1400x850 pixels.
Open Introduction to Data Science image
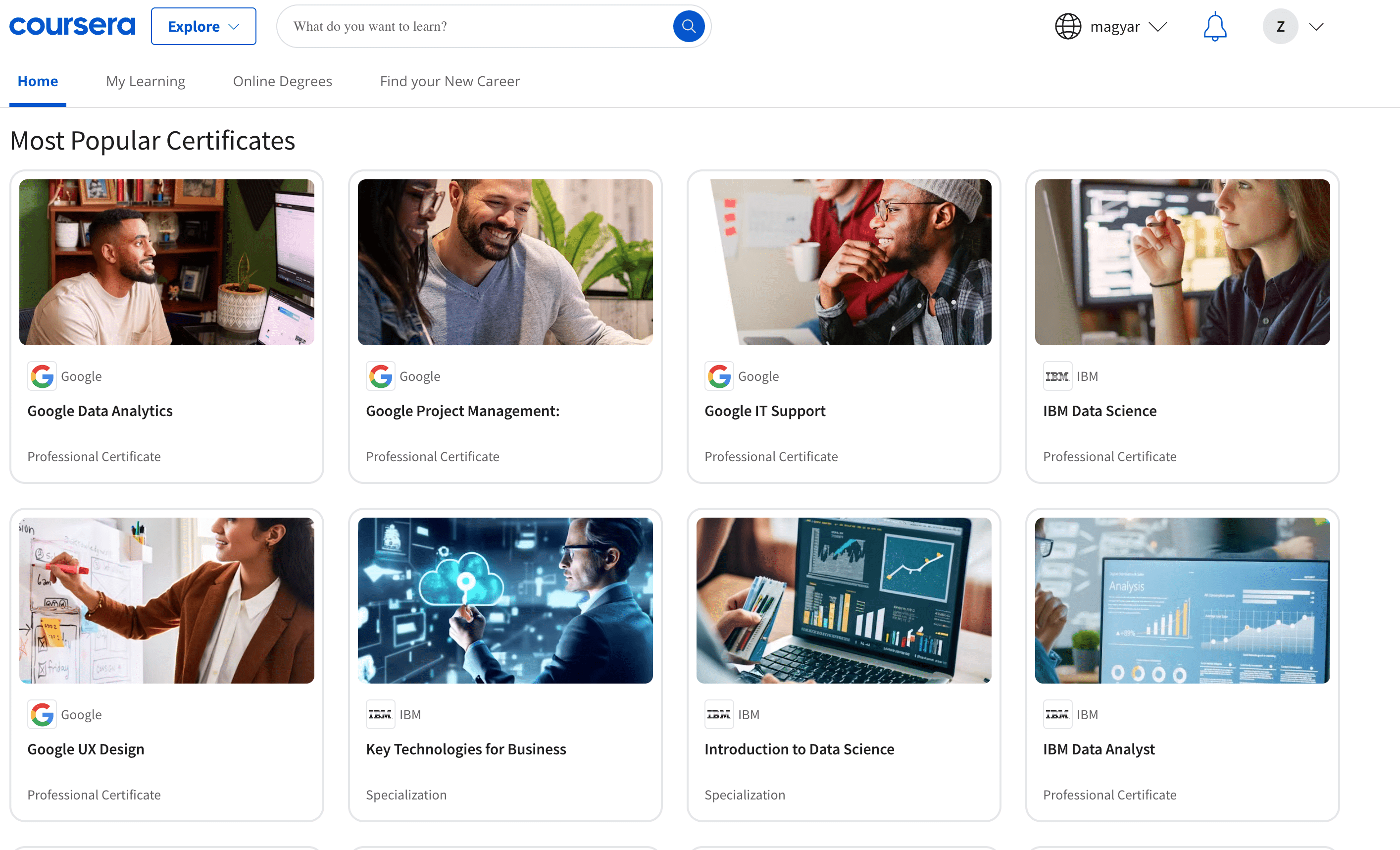844,600
